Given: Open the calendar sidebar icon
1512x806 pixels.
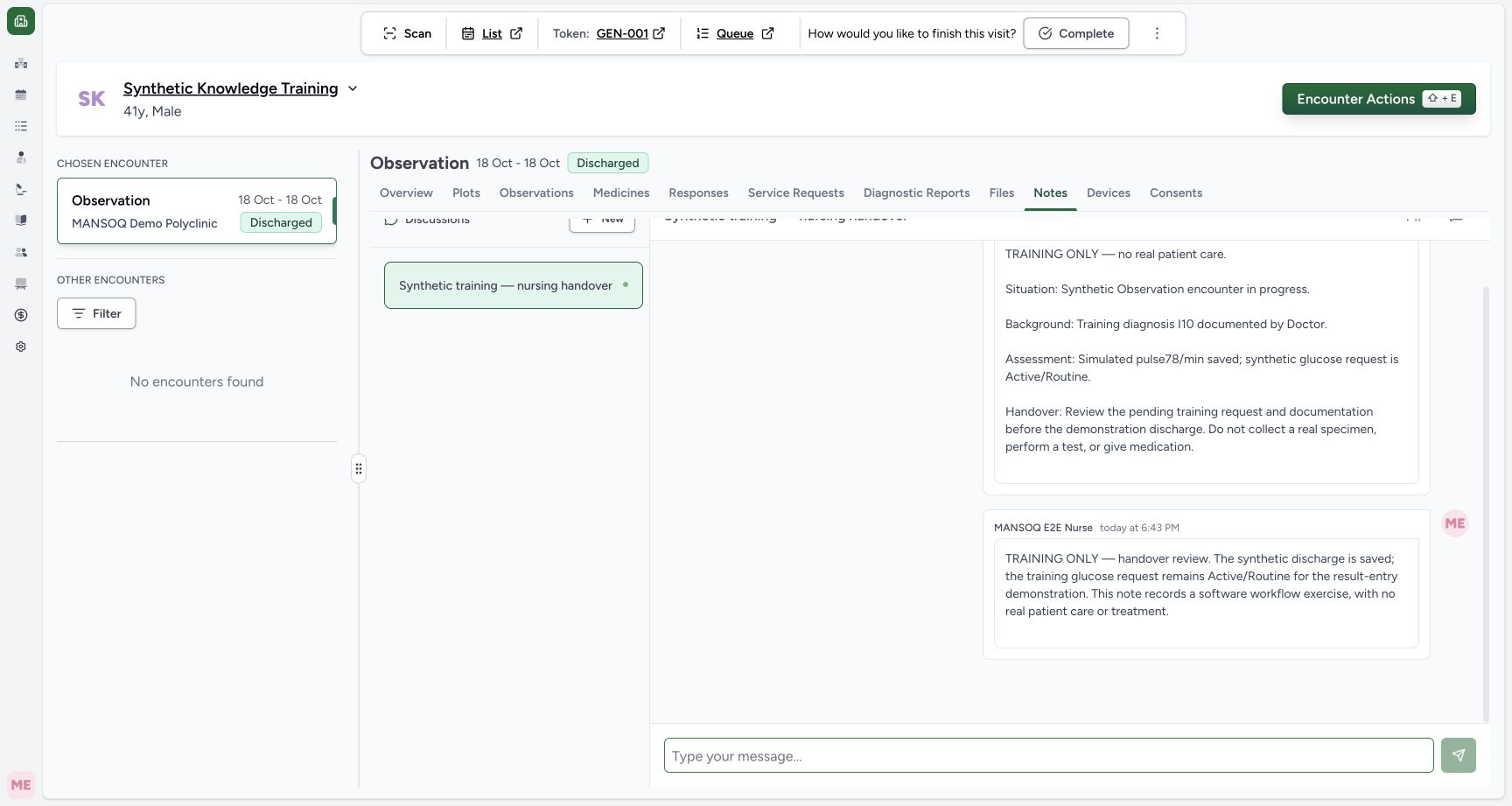Looking at the screenshot, I should tap(21, 95).
